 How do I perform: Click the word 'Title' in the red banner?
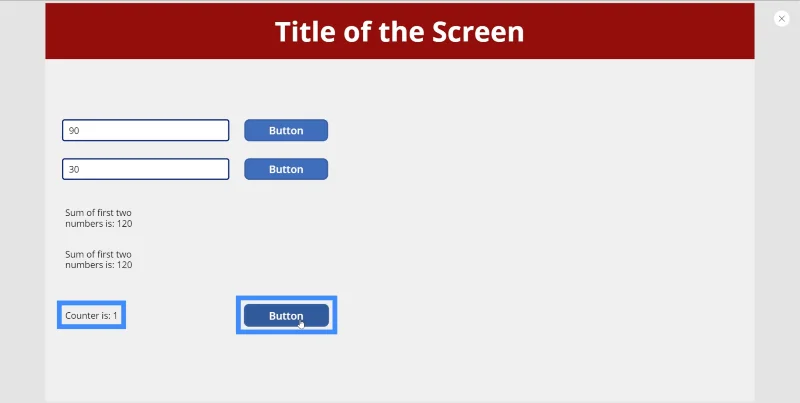[306, 32]
